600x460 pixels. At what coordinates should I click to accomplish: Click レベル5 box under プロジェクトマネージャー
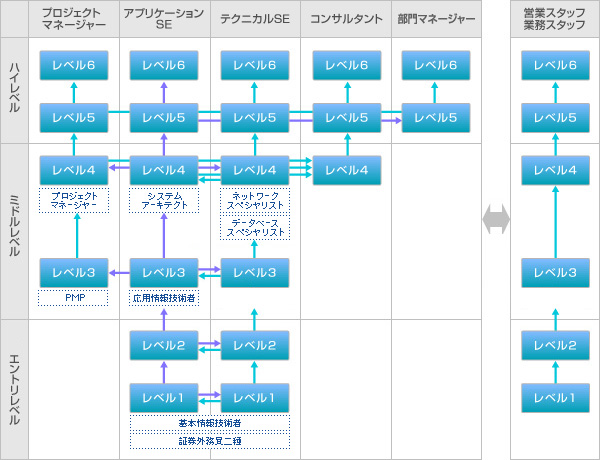(x=74, y=118)
